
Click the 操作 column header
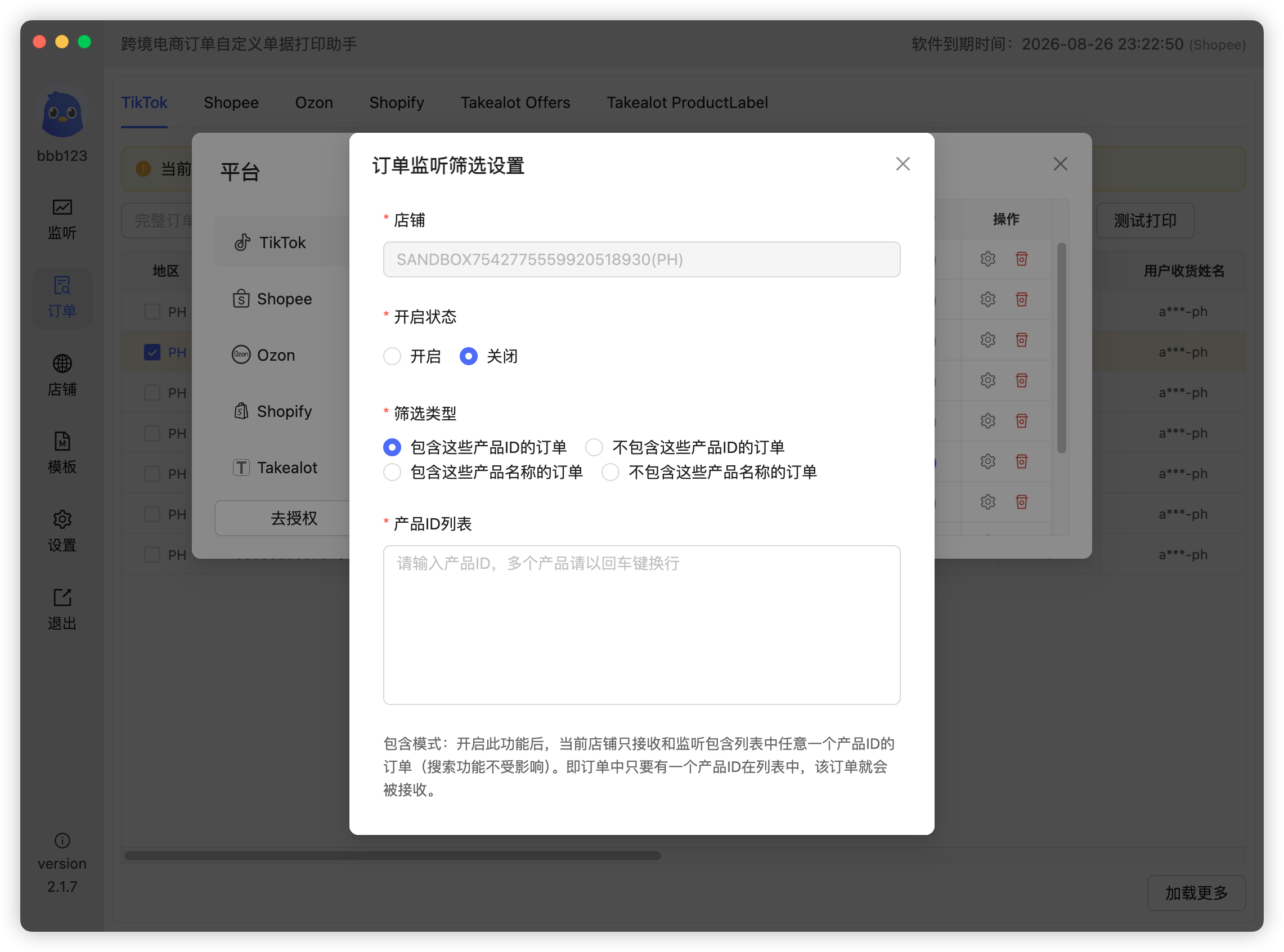coord(1005,219)
